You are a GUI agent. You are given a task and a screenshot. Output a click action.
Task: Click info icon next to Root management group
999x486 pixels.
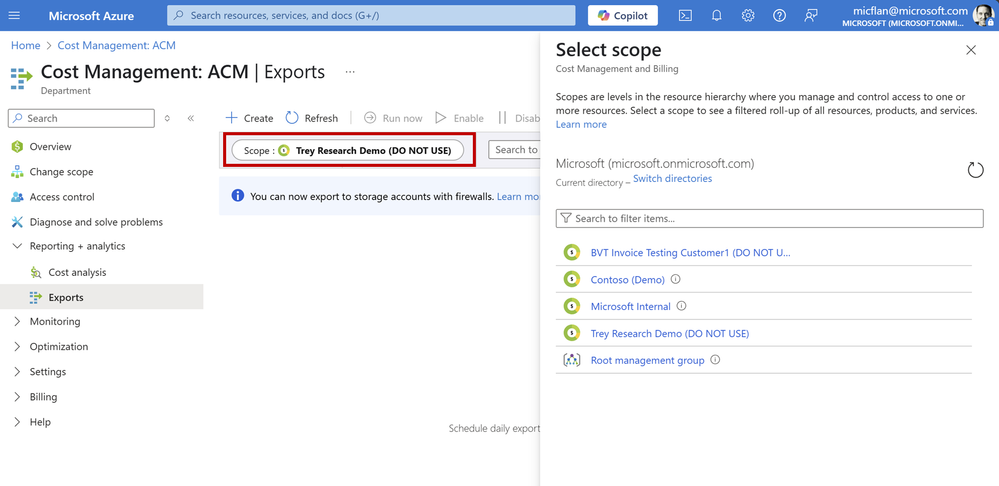[715, 360]
